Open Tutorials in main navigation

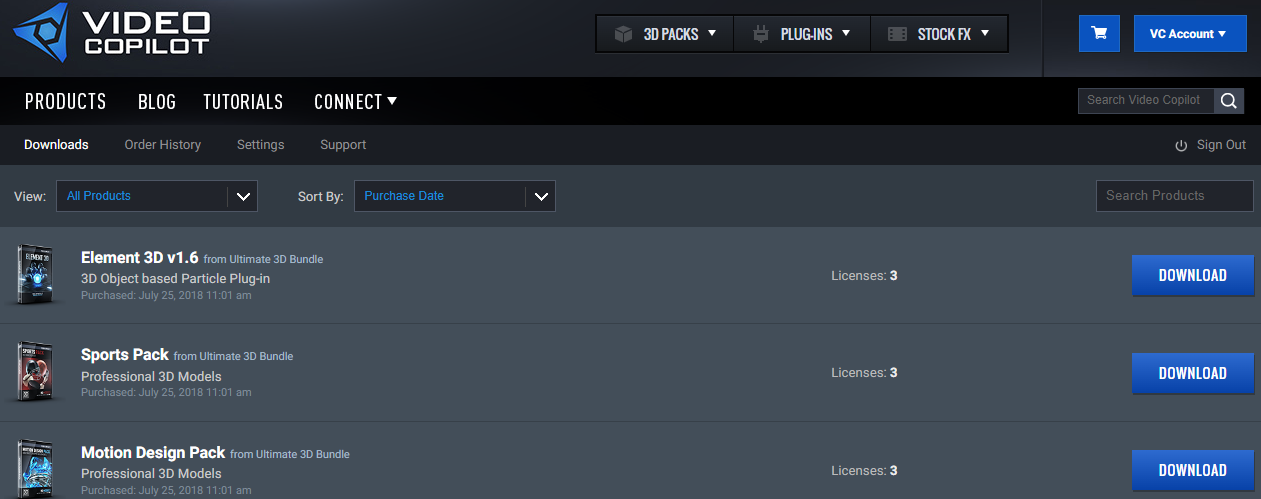pos(243,102)
